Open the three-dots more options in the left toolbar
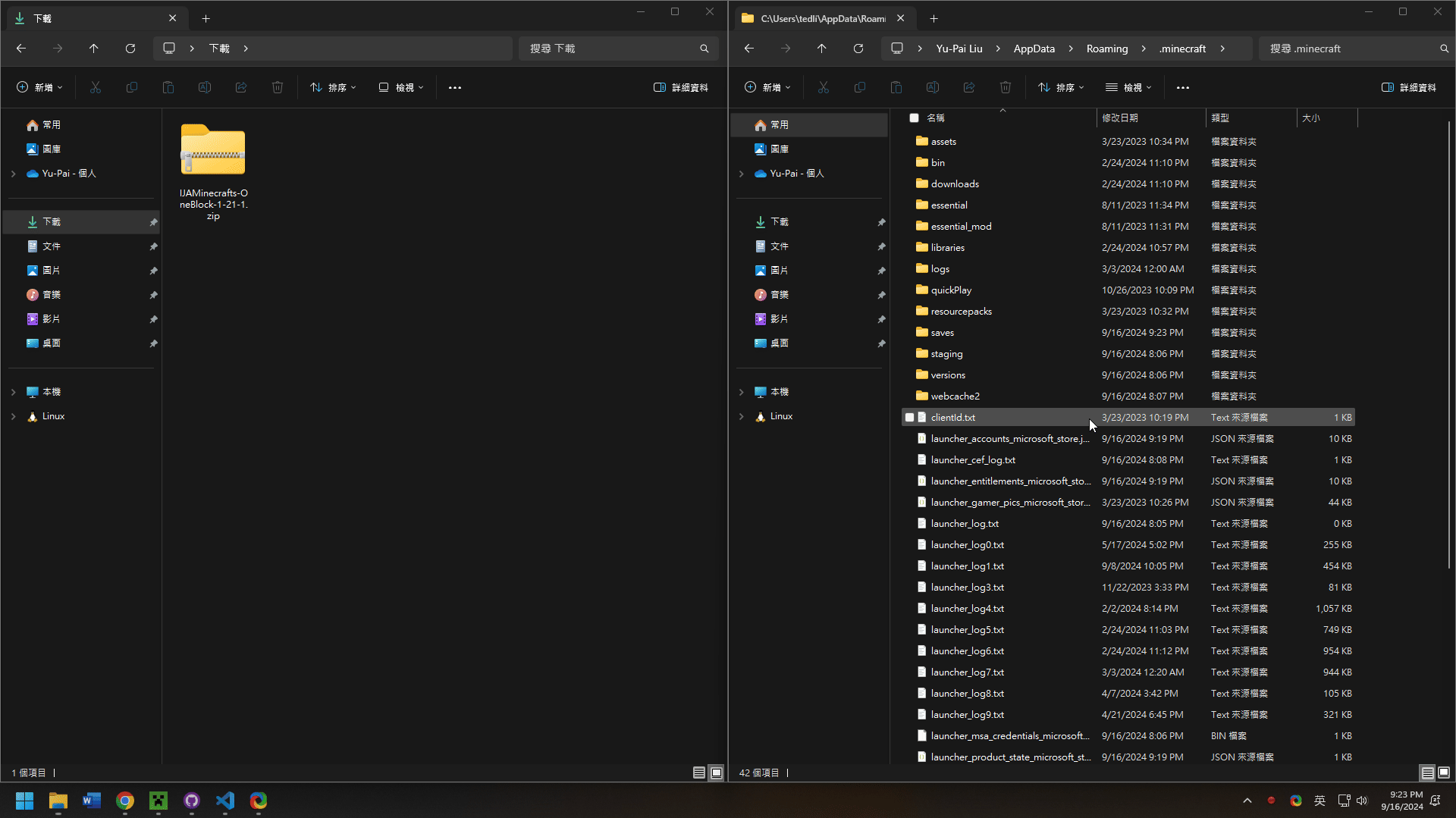The image size is (1456, 818). pos(455,88)
